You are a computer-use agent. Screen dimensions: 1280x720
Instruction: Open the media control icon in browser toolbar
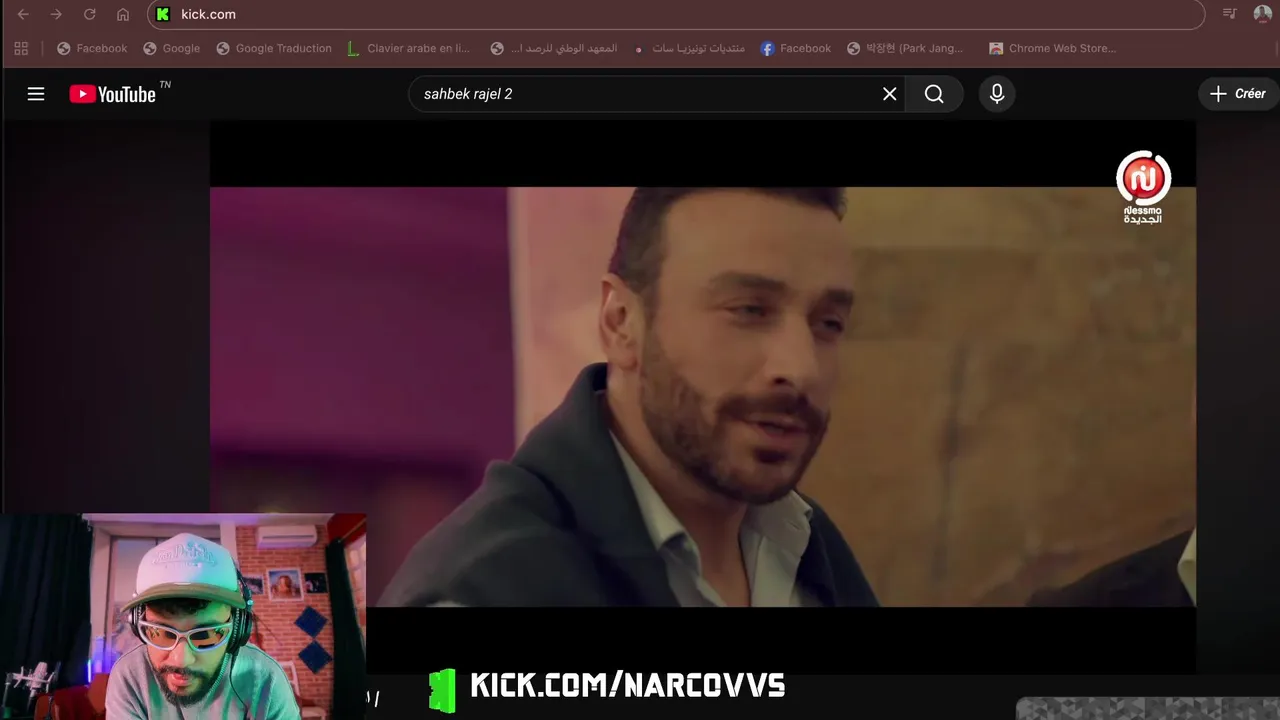(1229, 14)
